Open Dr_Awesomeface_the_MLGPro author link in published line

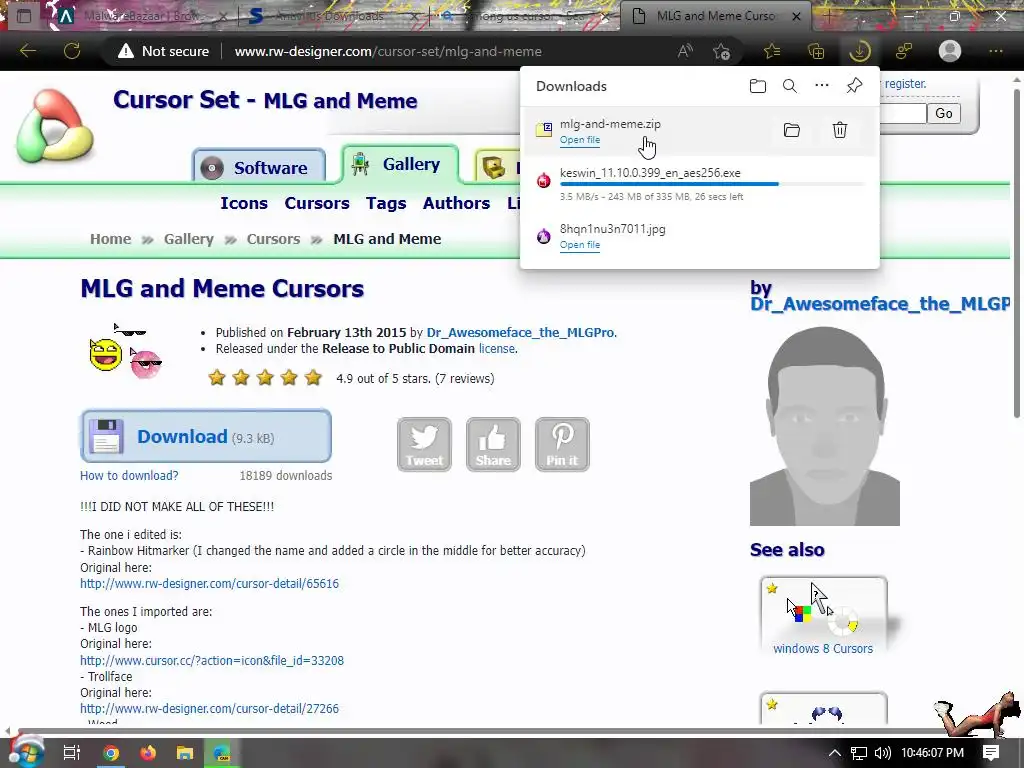520,332
